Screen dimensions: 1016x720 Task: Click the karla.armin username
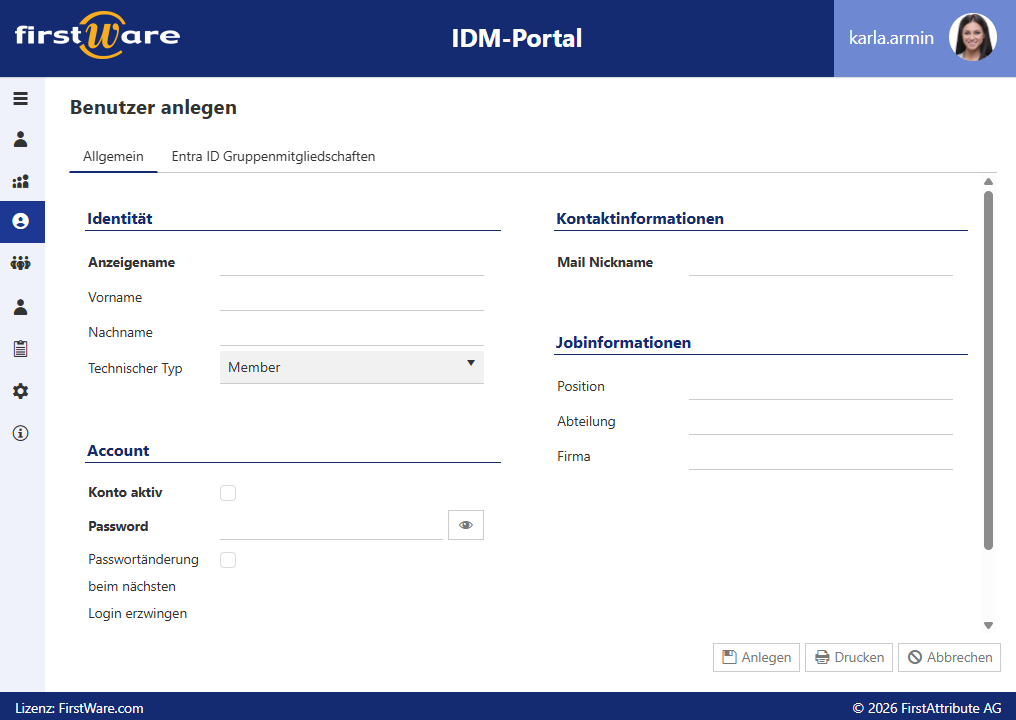point(891,38)
